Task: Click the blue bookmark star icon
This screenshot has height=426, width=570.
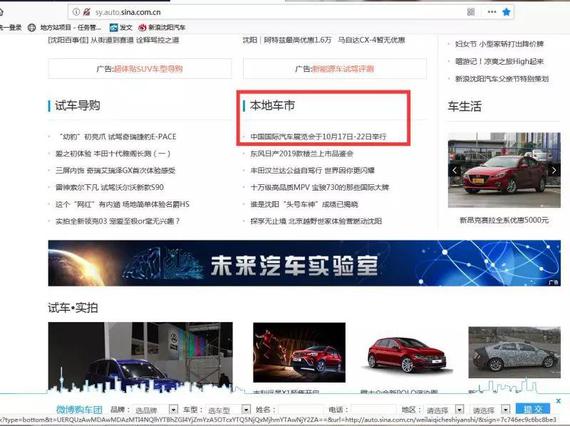Action: pos(506,12)
